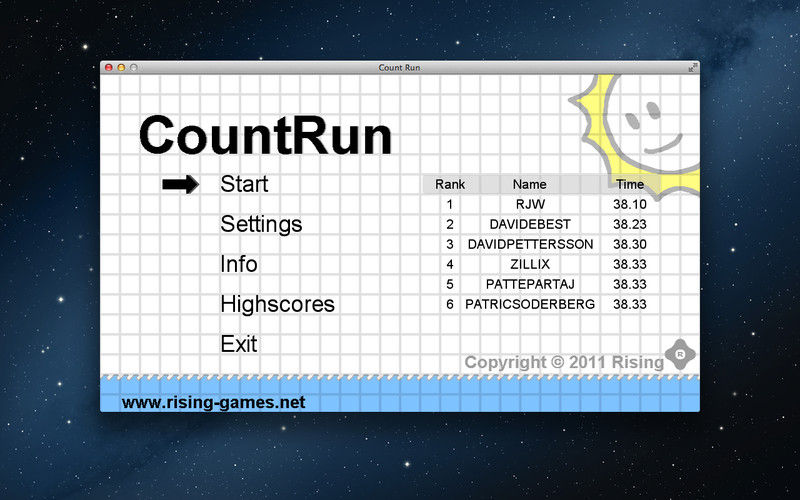Click the 38.10 time value
Image resolution: width=800 pixels, height=500 pixels.
630,204
